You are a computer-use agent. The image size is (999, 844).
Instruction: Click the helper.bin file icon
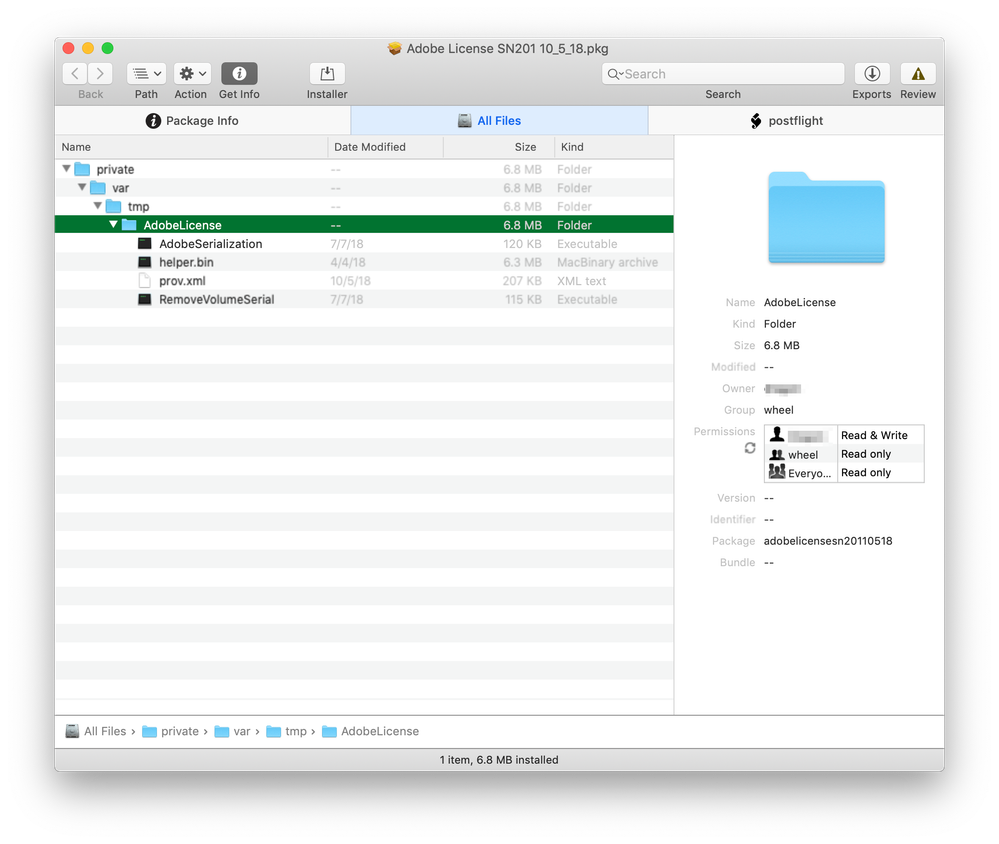point(145,262)
